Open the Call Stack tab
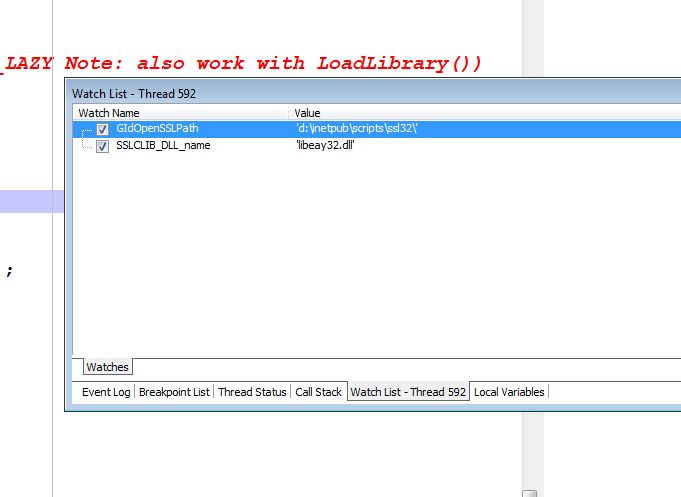The image size is (681, 497). (318, 392)
